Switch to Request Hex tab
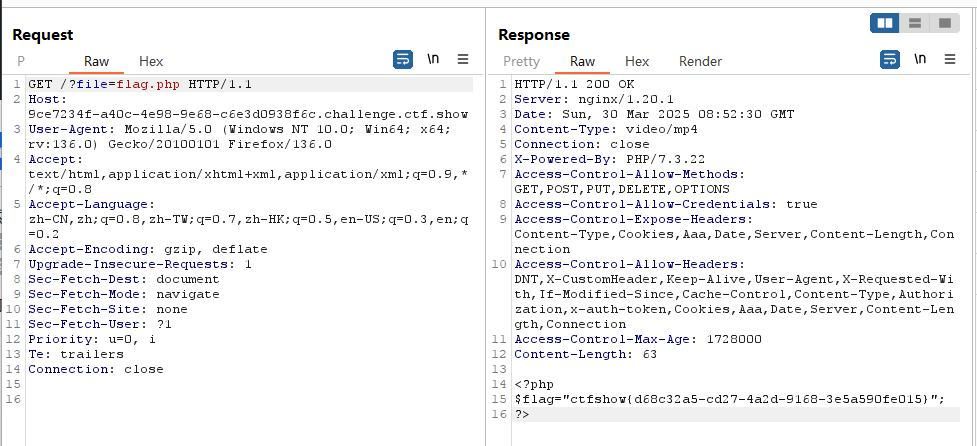The width and height of the screenshot is (977, 446). [151, 61]
